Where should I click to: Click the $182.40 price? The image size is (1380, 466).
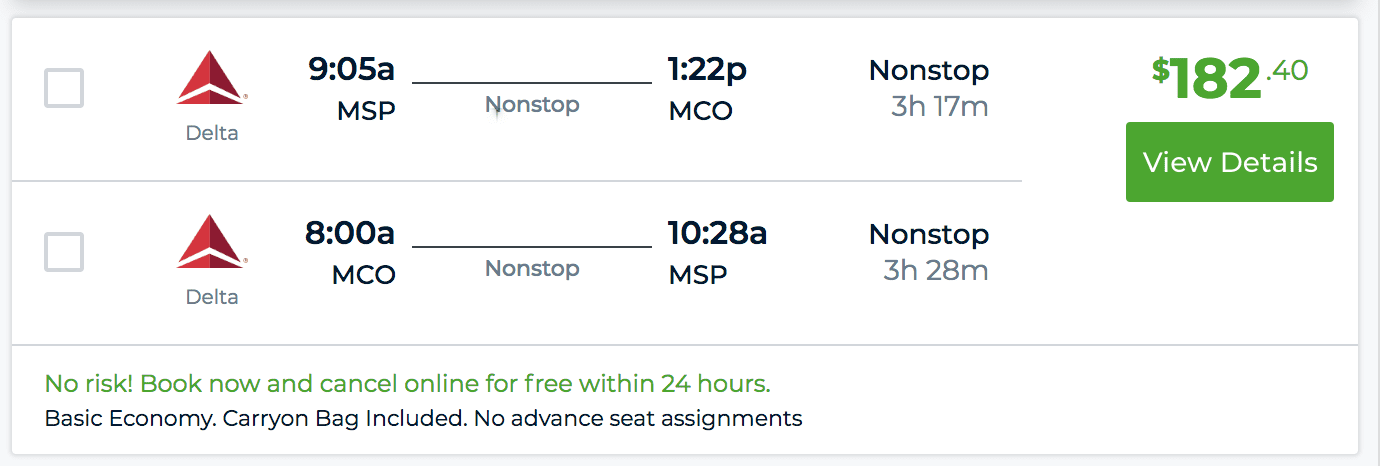(1230, 77)
